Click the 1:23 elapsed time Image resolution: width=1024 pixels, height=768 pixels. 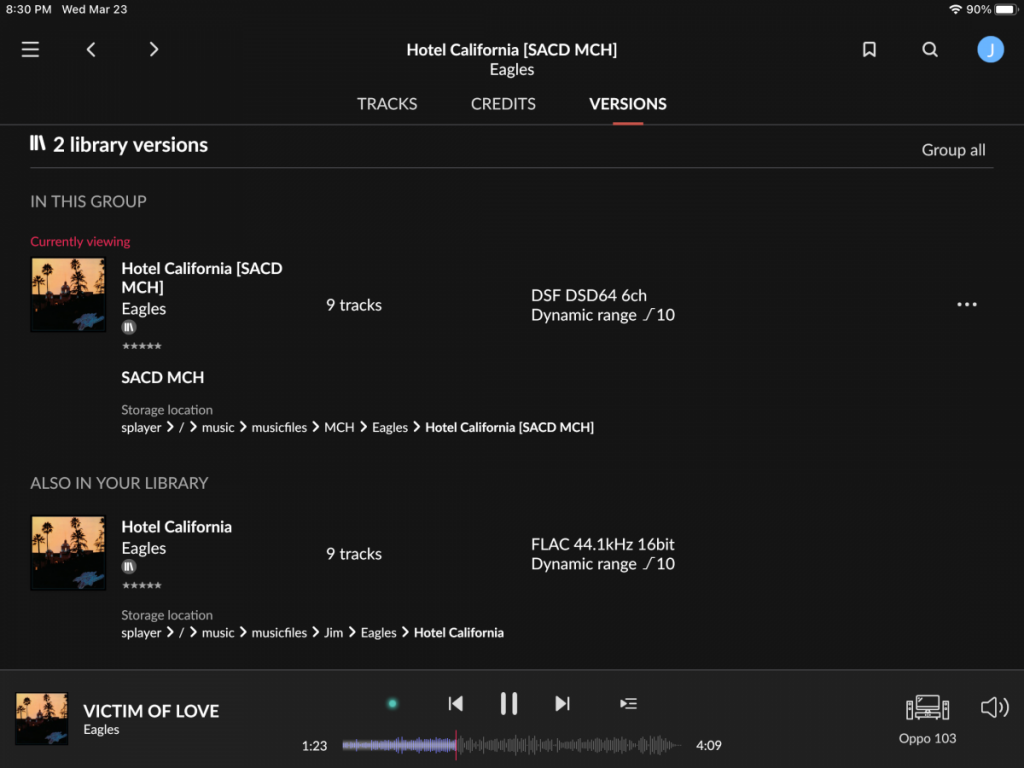[x=314, y=746]
